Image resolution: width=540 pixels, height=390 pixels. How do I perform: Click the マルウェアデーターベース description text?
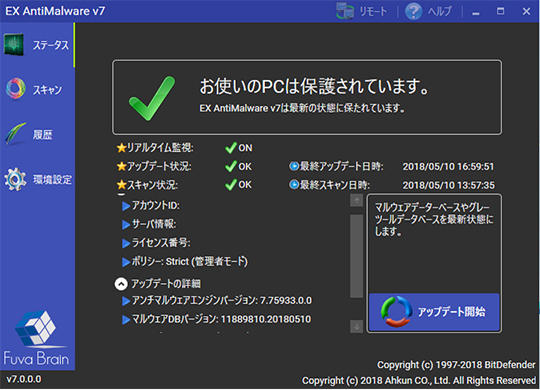pyautogui.click(x=434, y=219)
